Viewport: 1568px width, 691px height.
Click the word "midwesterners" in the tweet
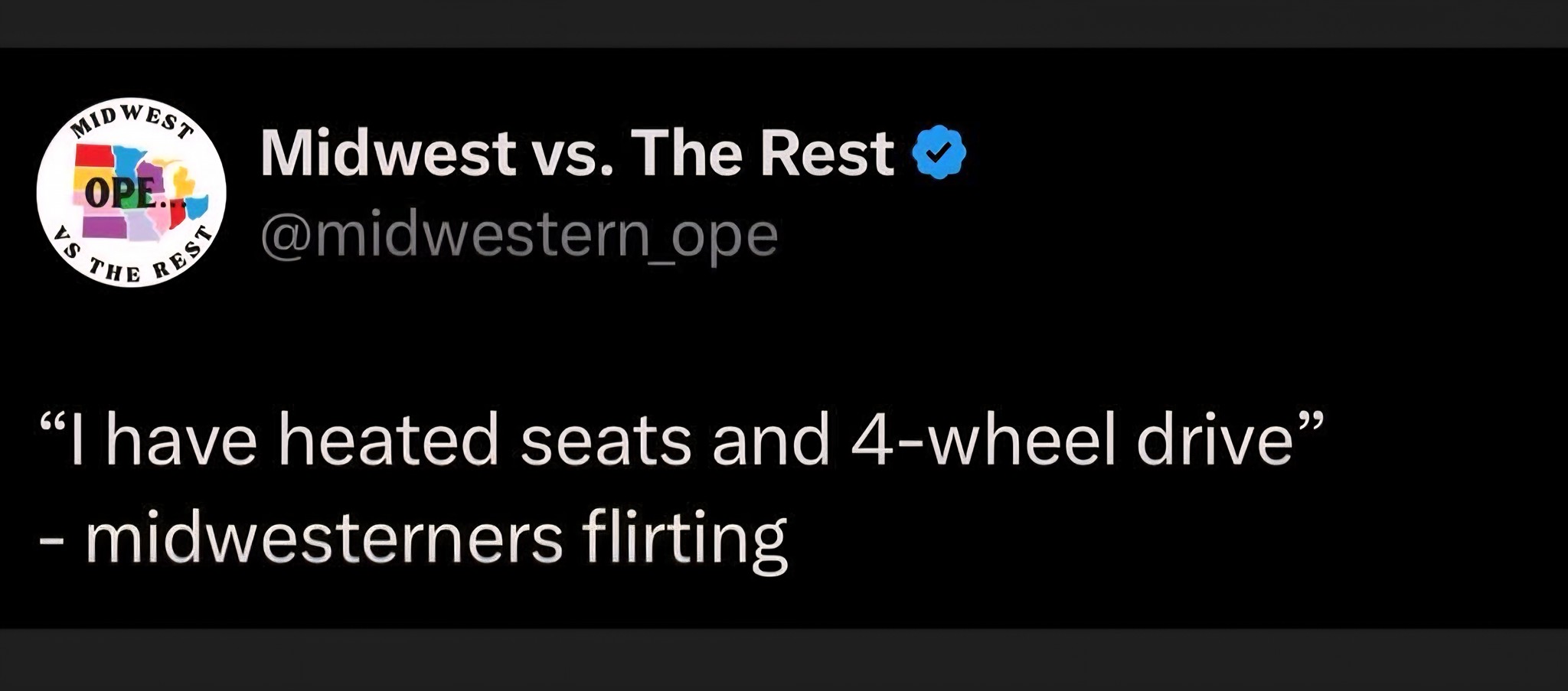(x=324, y=538)
